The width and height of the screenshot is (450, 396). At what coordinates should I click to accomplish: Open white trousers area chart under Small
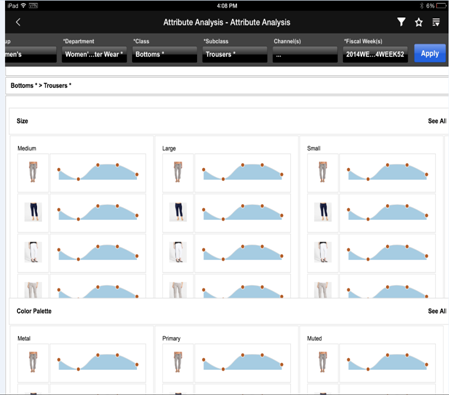(x=387, y=253)
